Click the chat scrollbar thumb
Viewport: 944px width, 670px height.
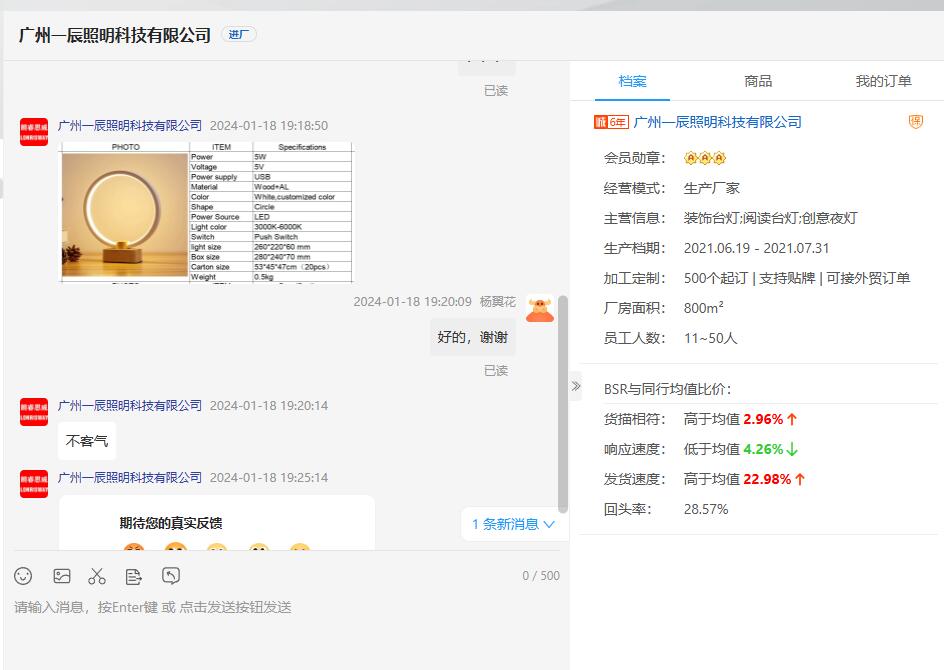tap(563, 400)
